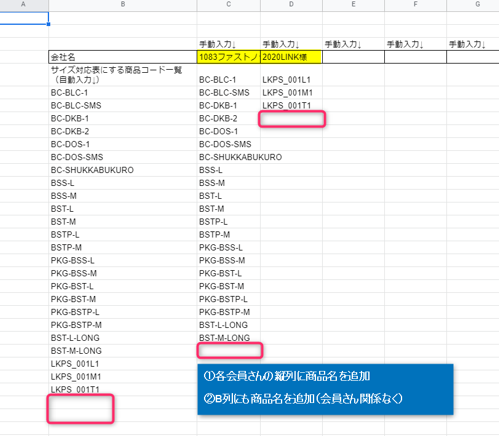Screen dimensions: 499x436
Task: Click yellow cell 1083ファストノ
Action: pyautogui.click(x=228, y=57)
